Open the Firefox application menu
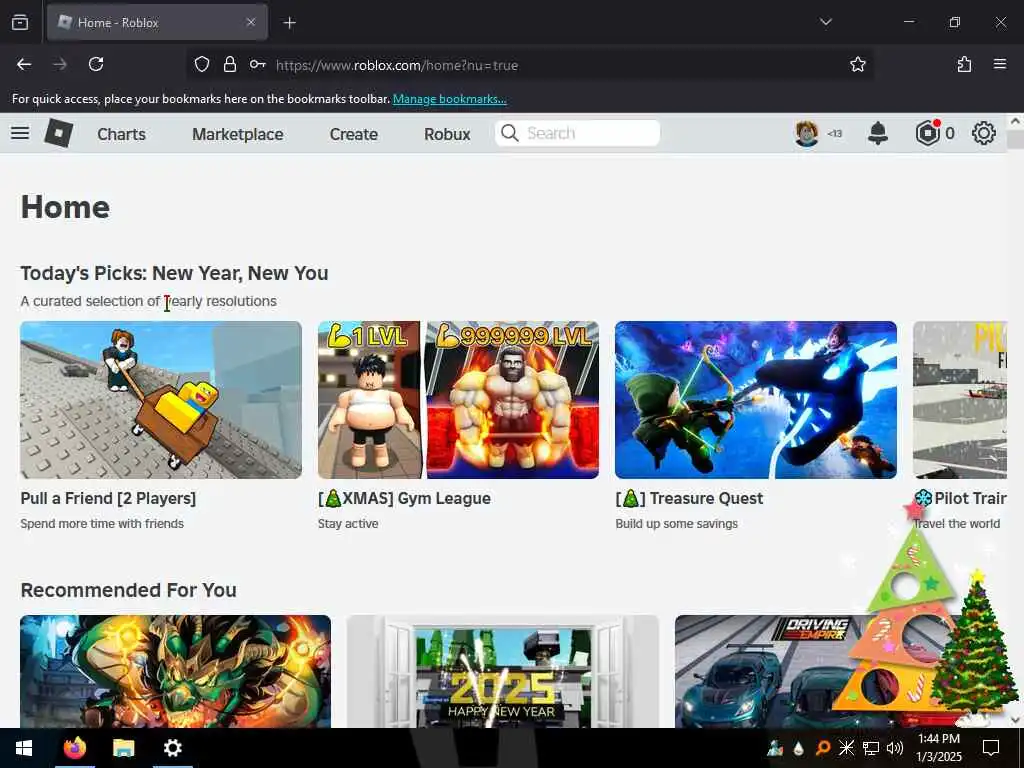The width and height of the screenshot is (1024, 768). coord(1000,64)
